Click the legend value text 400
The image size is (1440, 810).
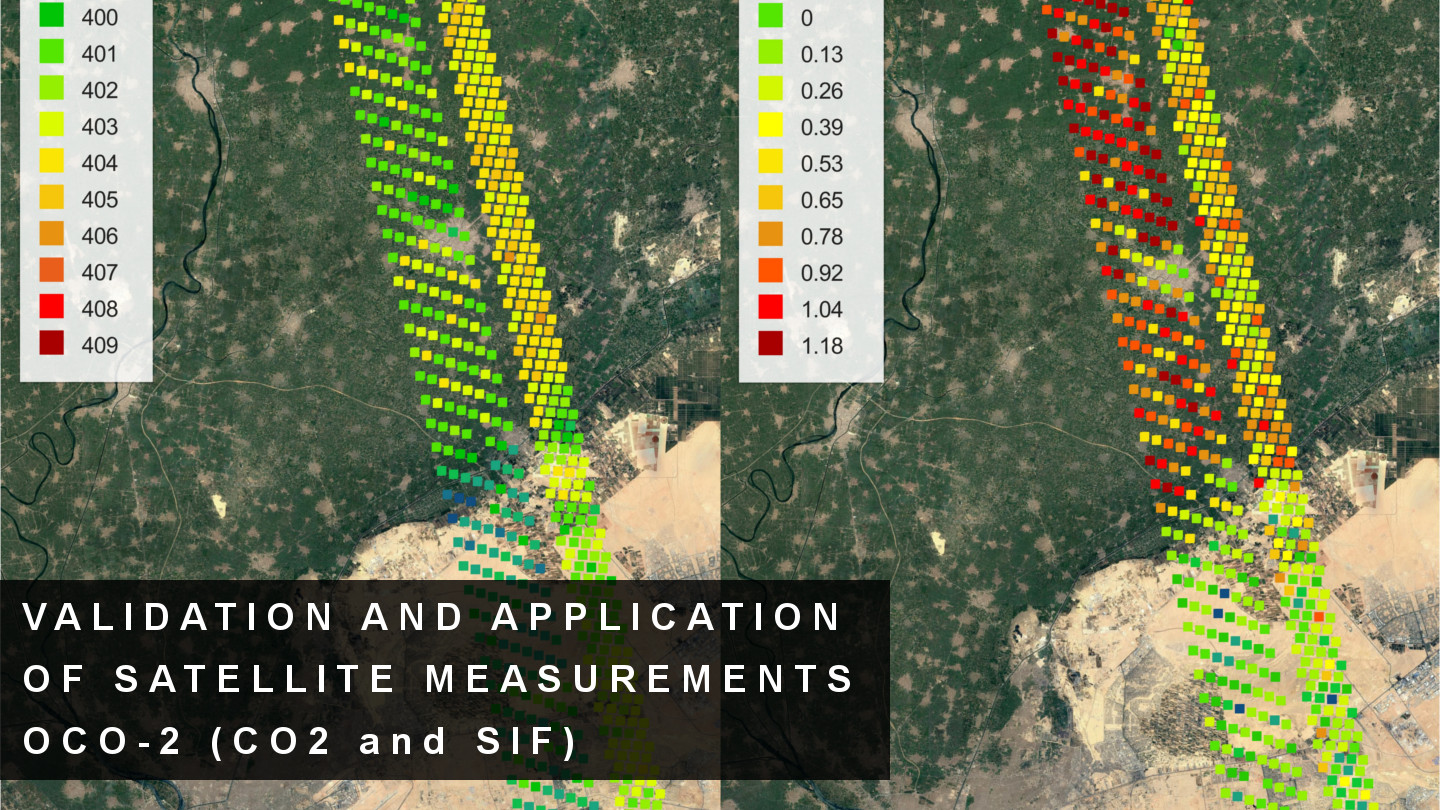tap(101, 18)
